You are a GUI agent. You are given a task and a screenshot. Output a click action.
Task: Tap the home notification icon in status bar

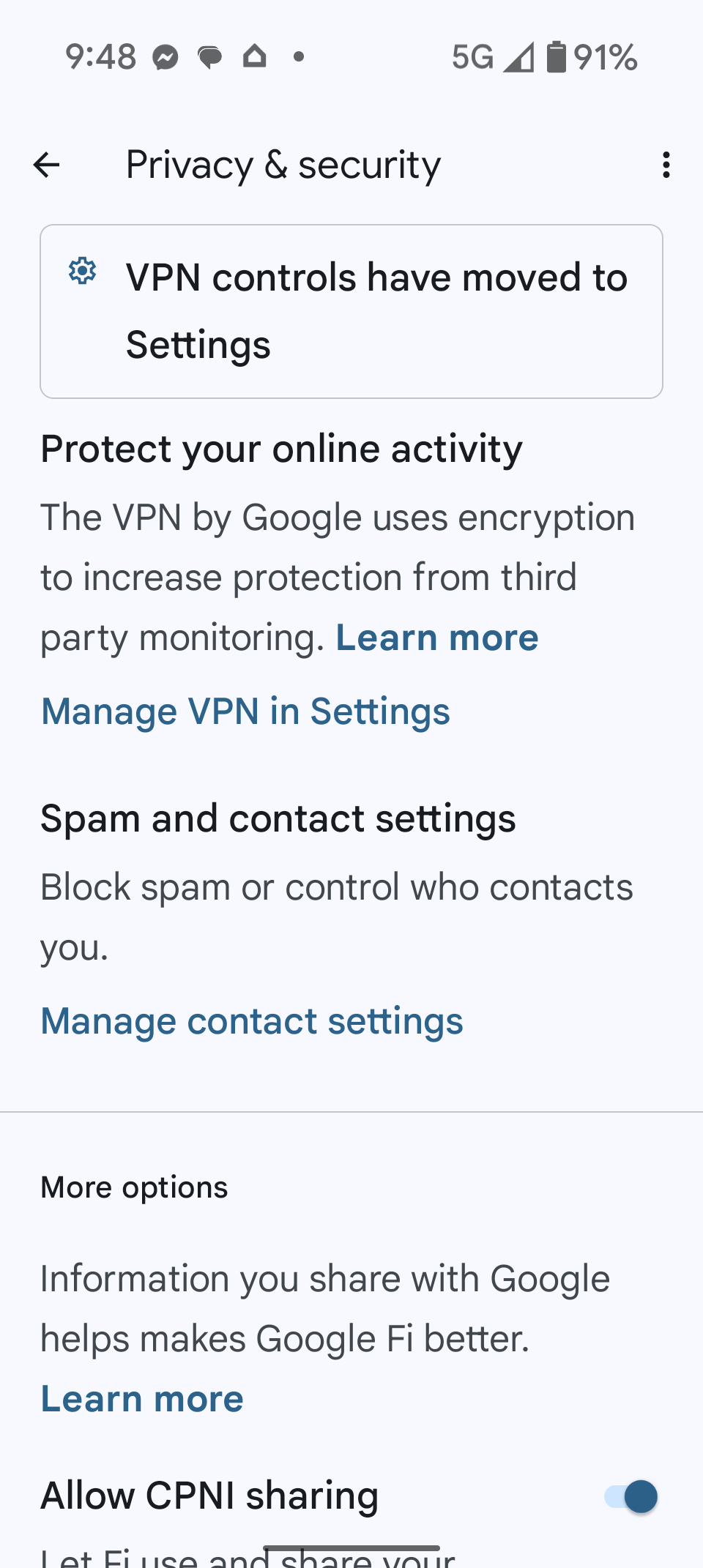[x=254, y=56]
